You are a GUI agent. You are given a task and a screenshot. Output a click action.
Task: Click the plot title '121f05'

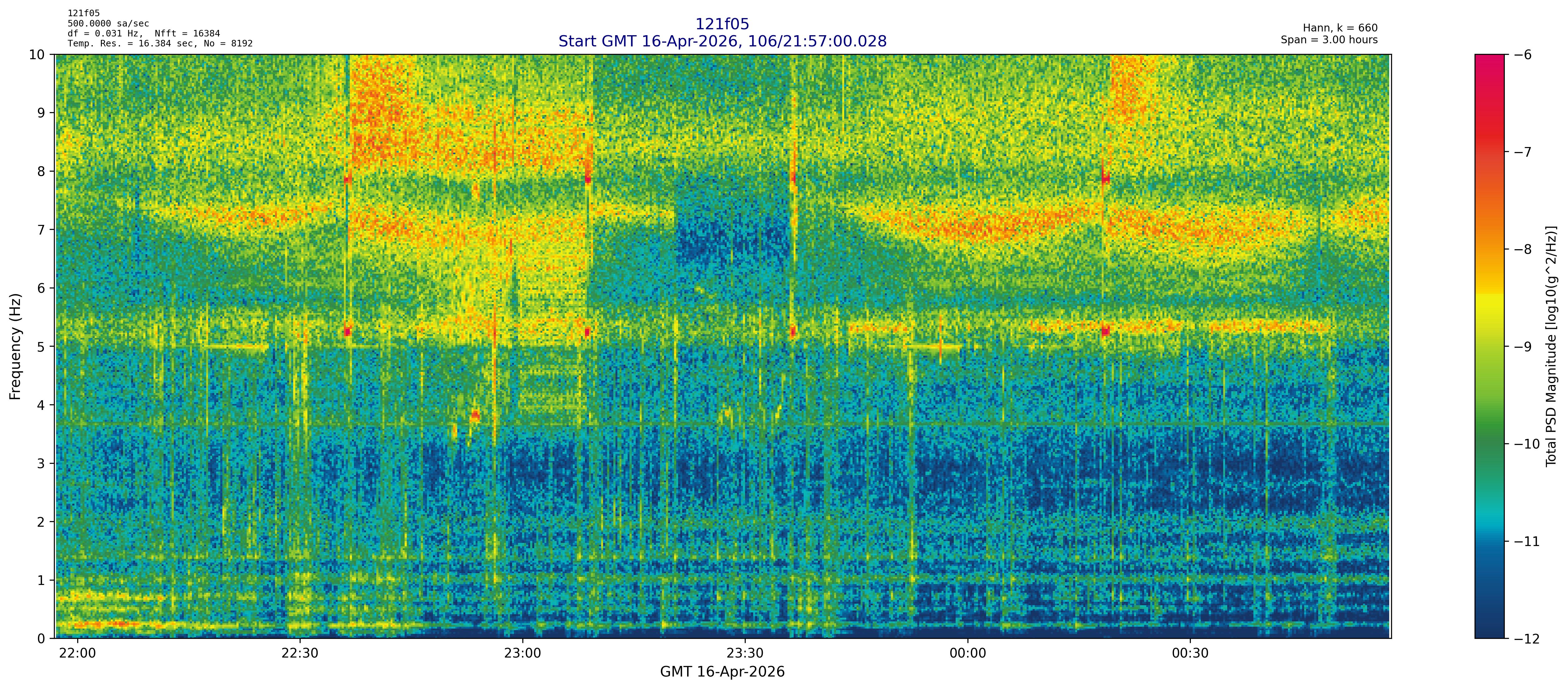(722, 24)
